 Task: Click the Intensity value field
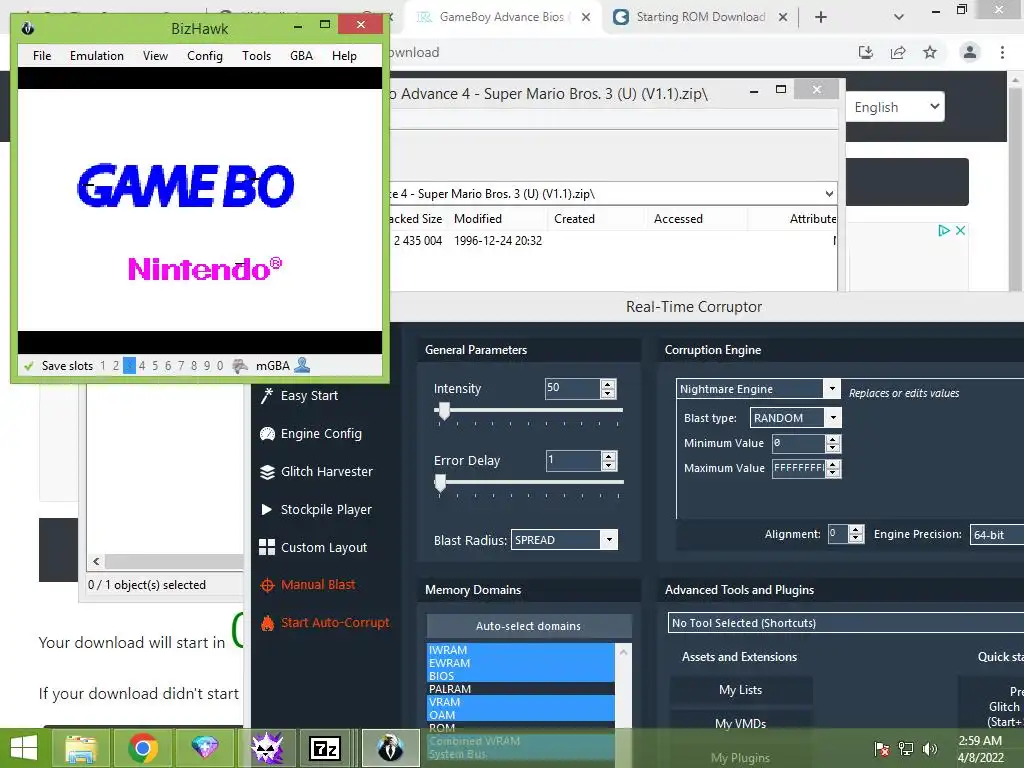(572, 389)
